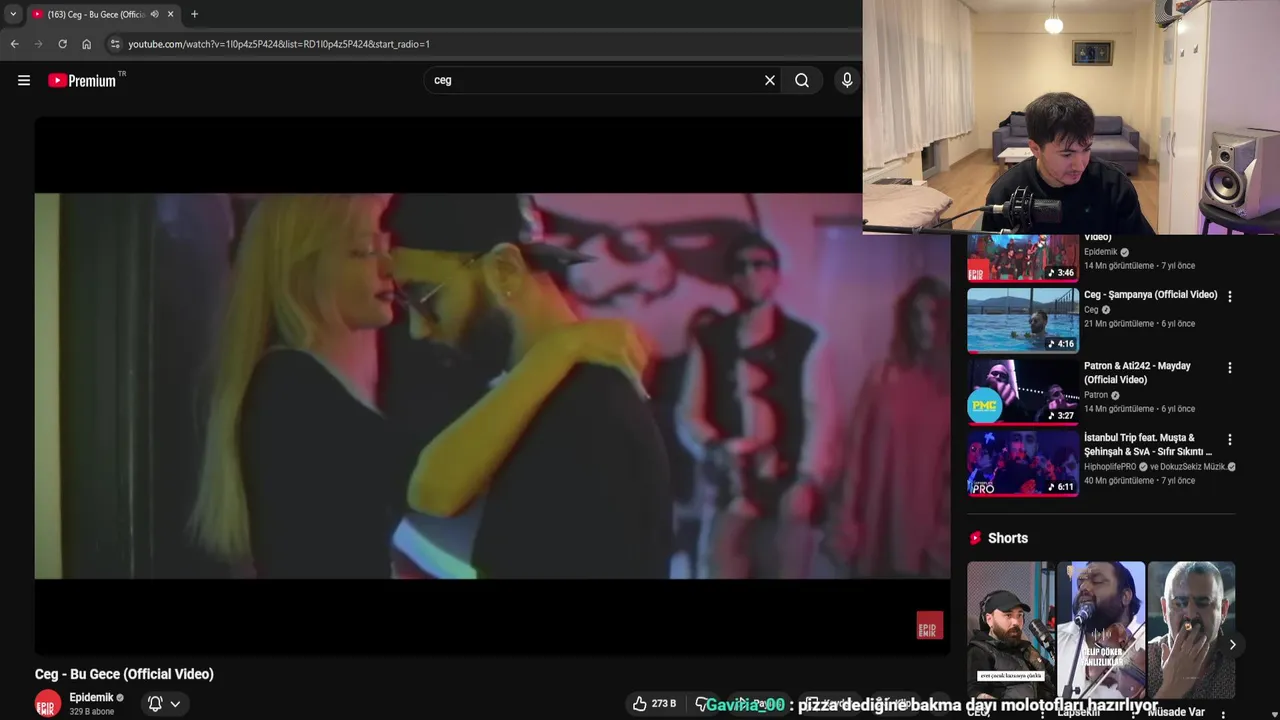Open Ceg - Şampanya (Official Video) title
Viewport: 1280px width, 720px height.
point(1150,295)
